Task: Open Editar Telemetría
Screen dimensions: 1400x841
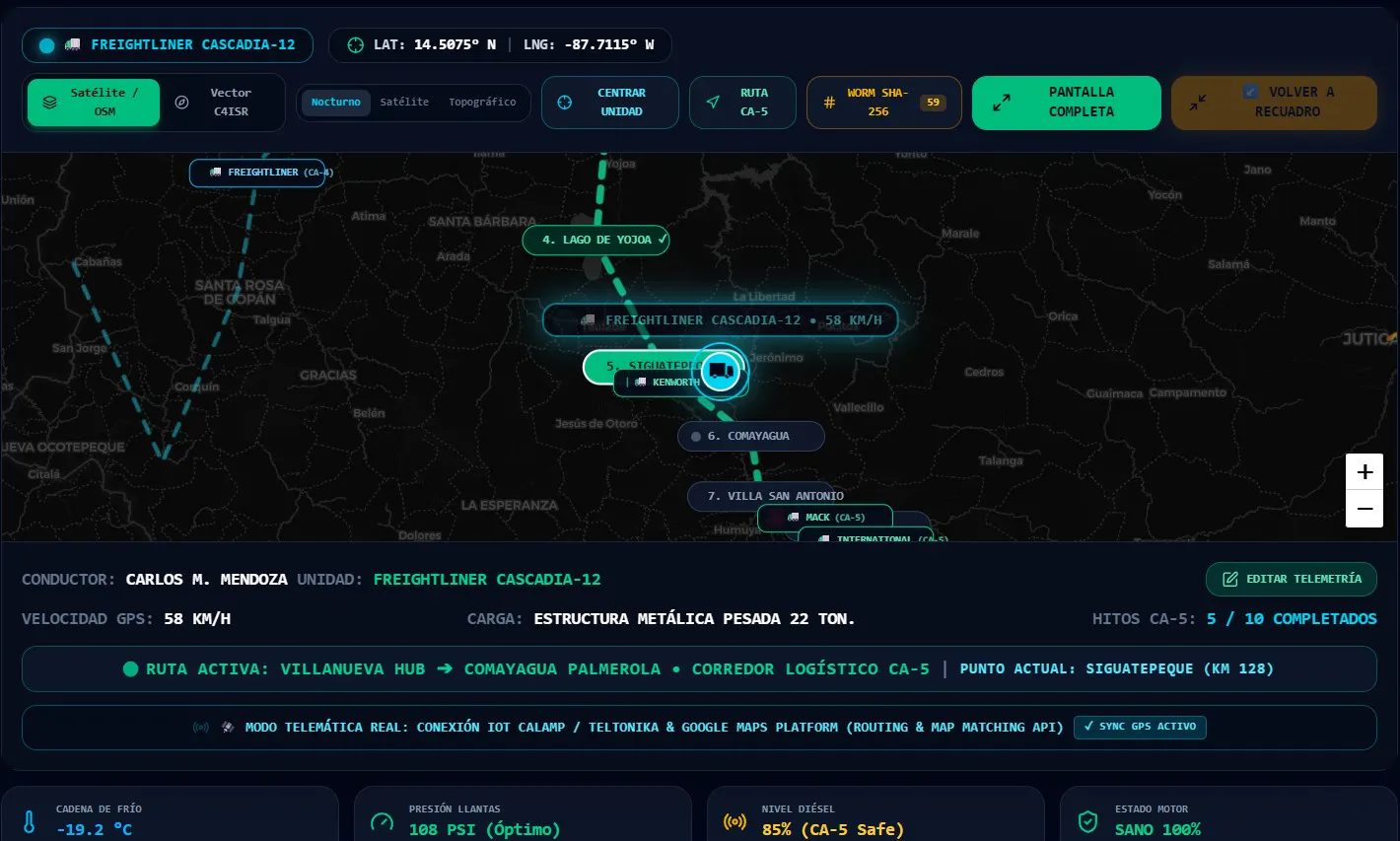Action: pyautogui.click(x=1292, y=579)
